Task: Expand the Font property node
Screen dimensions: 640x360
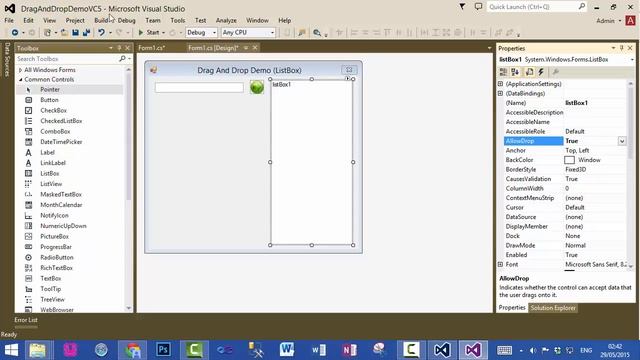Action: click(500, 264)
